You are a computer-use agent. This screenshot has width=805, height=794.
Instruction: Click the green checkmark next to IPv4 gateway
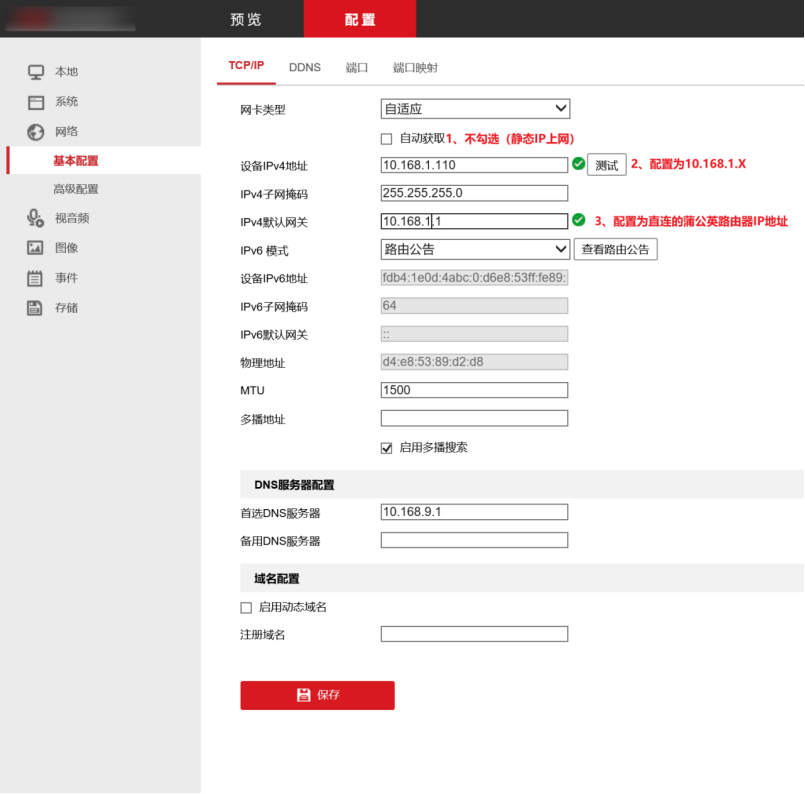[578, 220]
